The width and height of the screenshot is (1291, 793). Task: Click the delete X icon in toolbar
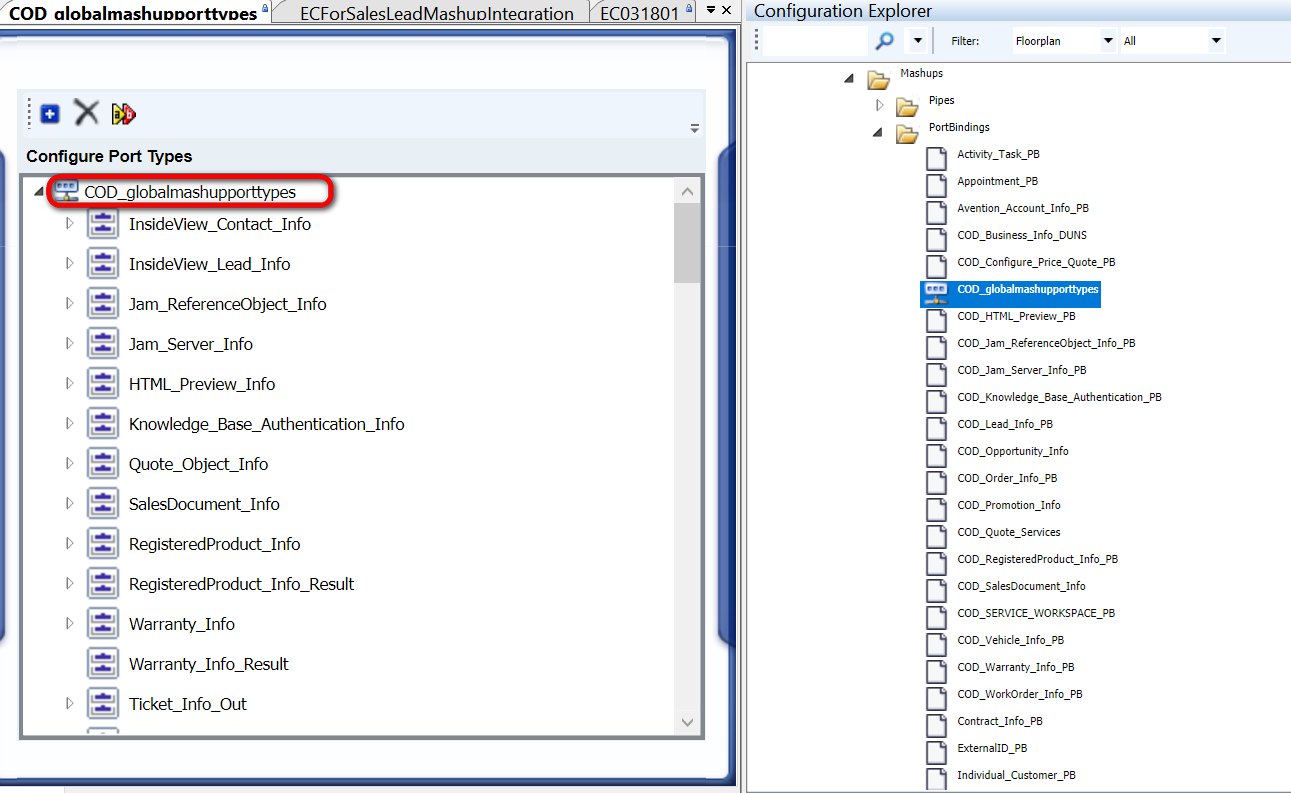[87, 113]
